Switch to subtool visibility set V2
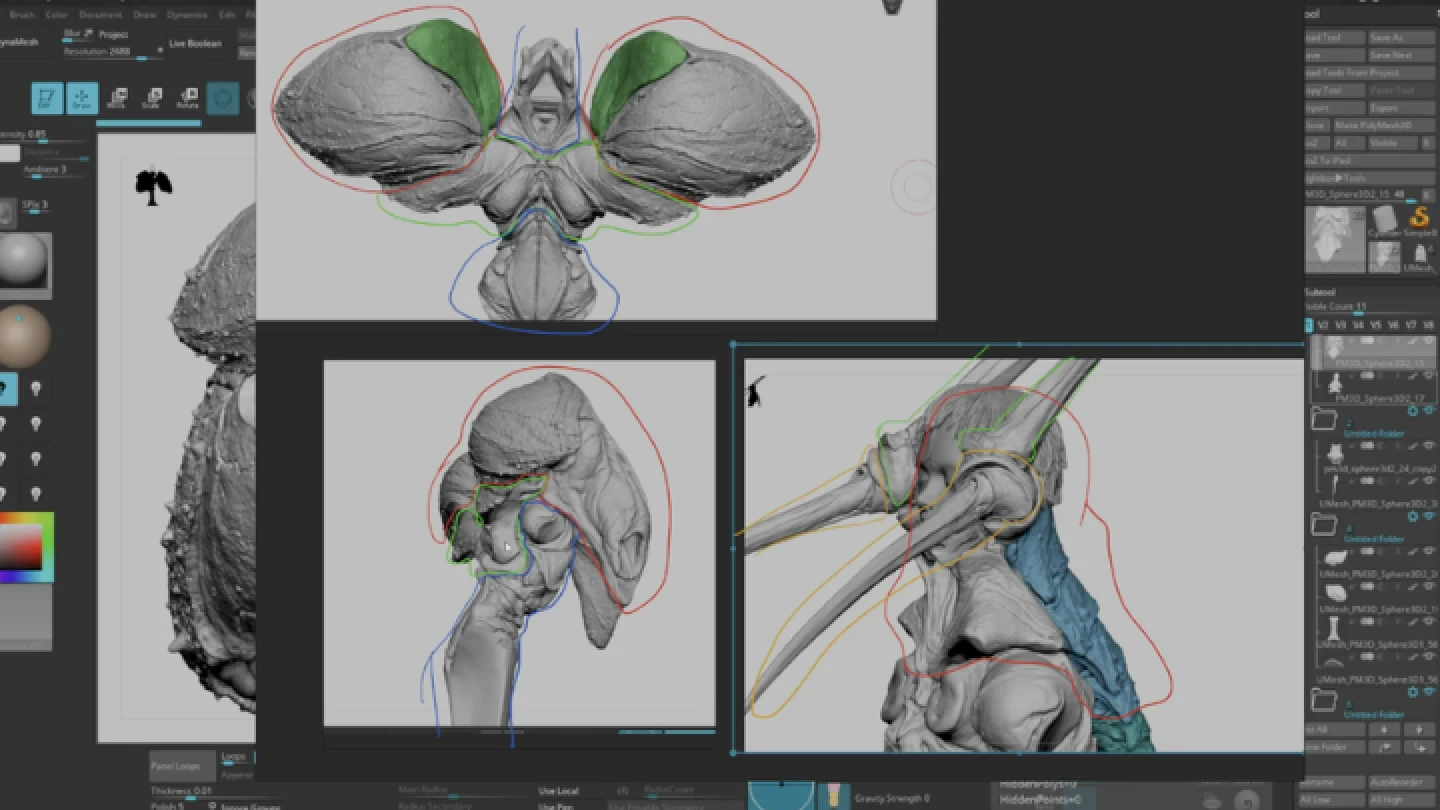This screenshot has height=810, width=1440. [1323, 325]
